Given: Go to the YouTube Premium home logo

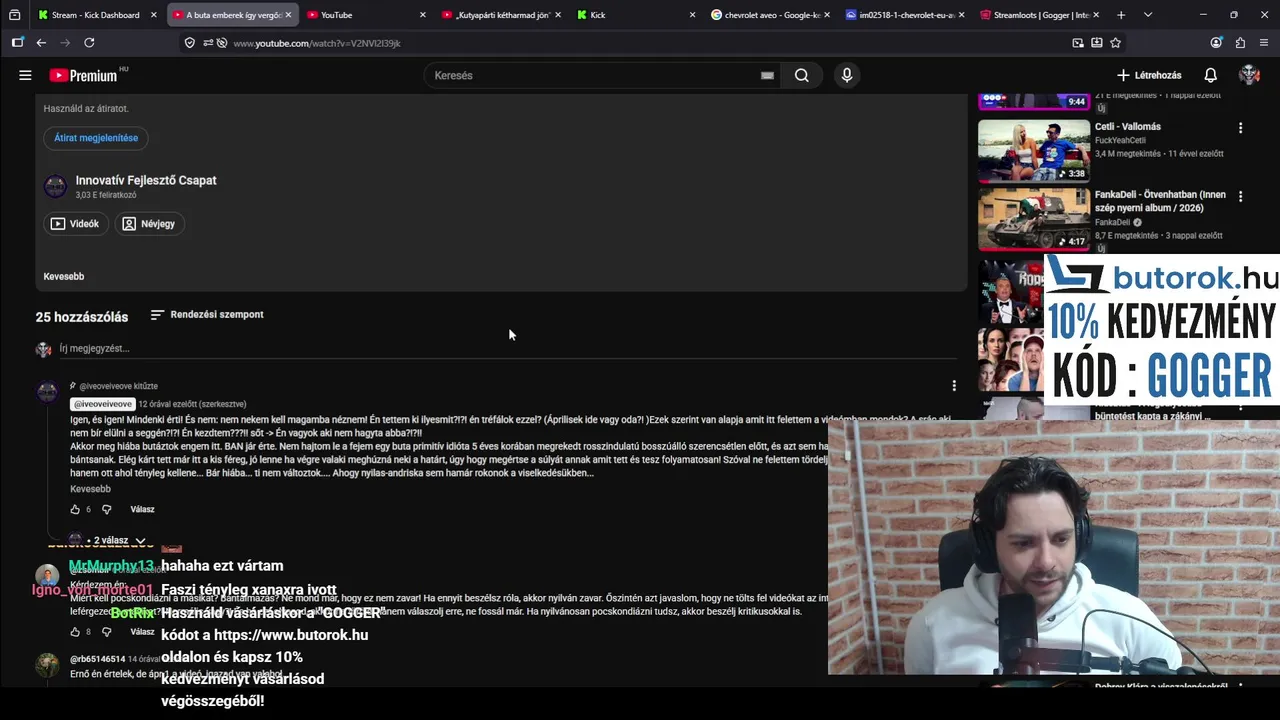Looking at the screenshot, I should click(85, 75).
